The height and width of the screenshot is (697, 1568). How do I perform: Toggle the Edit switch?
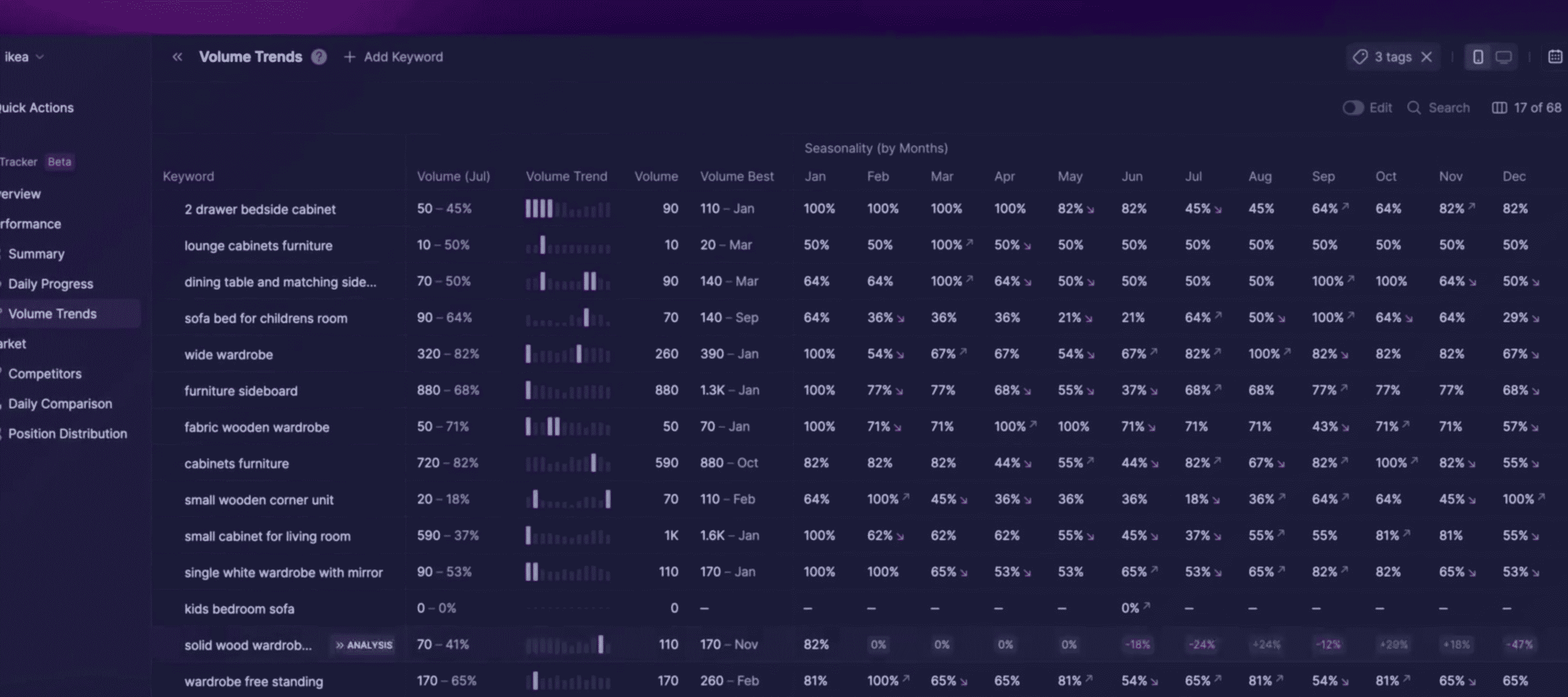pos(1353,108)
